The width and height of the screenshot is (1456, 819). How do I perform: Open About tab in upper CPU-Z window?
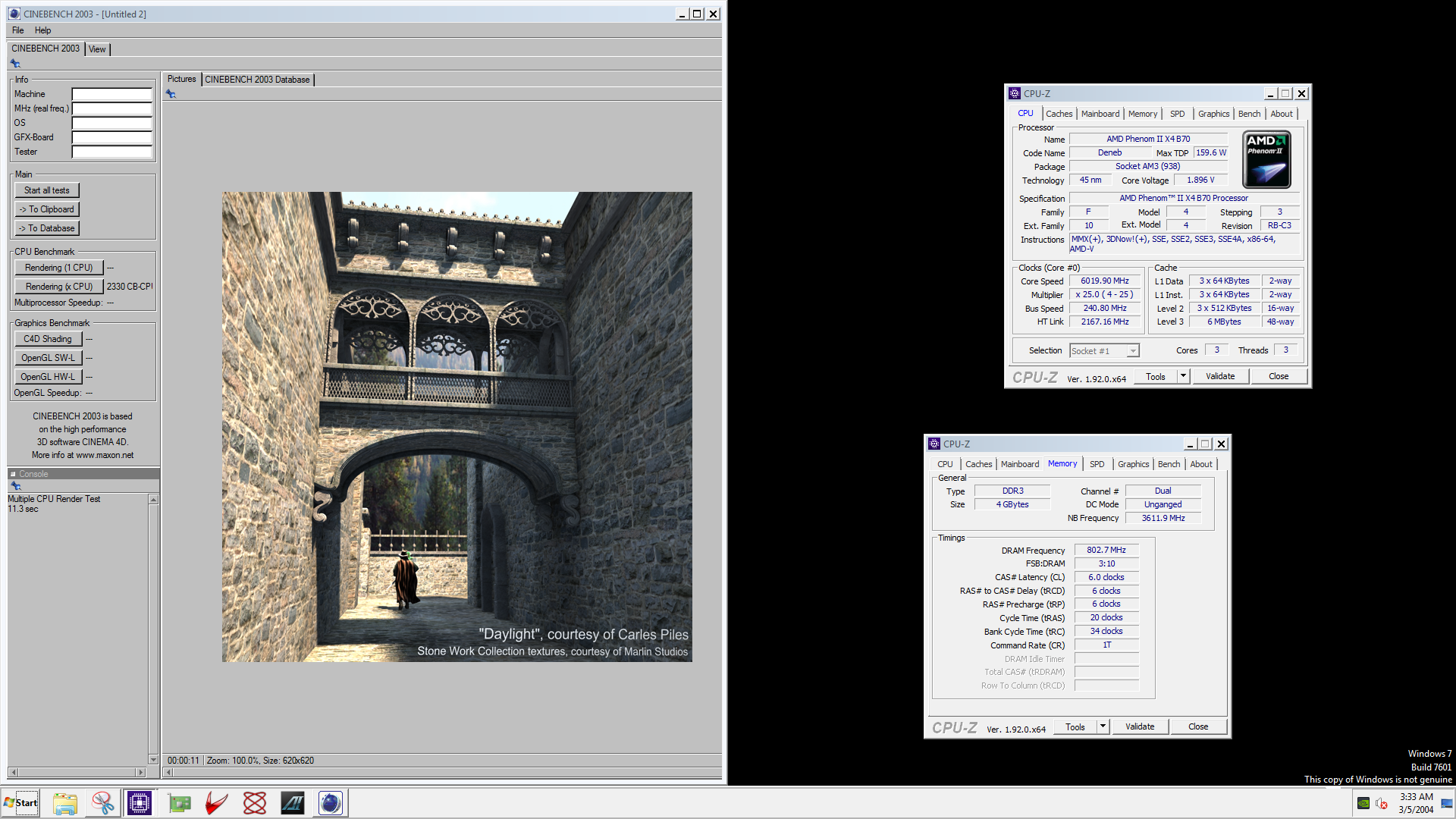1282,114
